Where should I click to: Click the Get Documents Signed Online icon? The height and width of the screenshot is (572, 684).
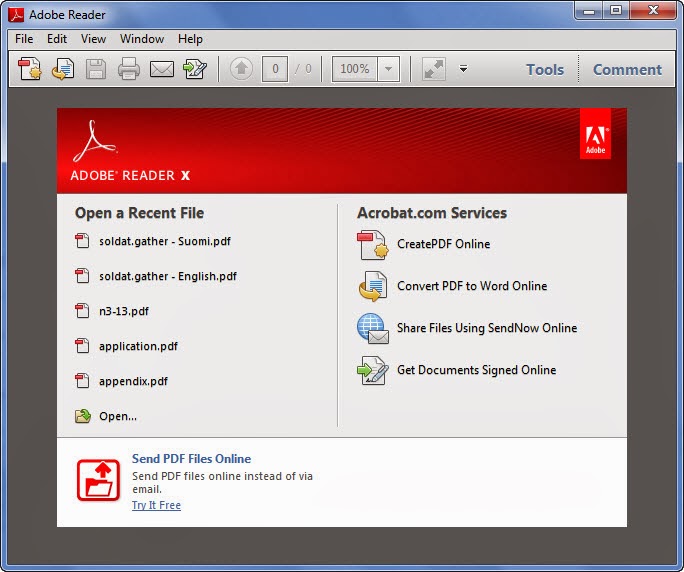point(373,370)
